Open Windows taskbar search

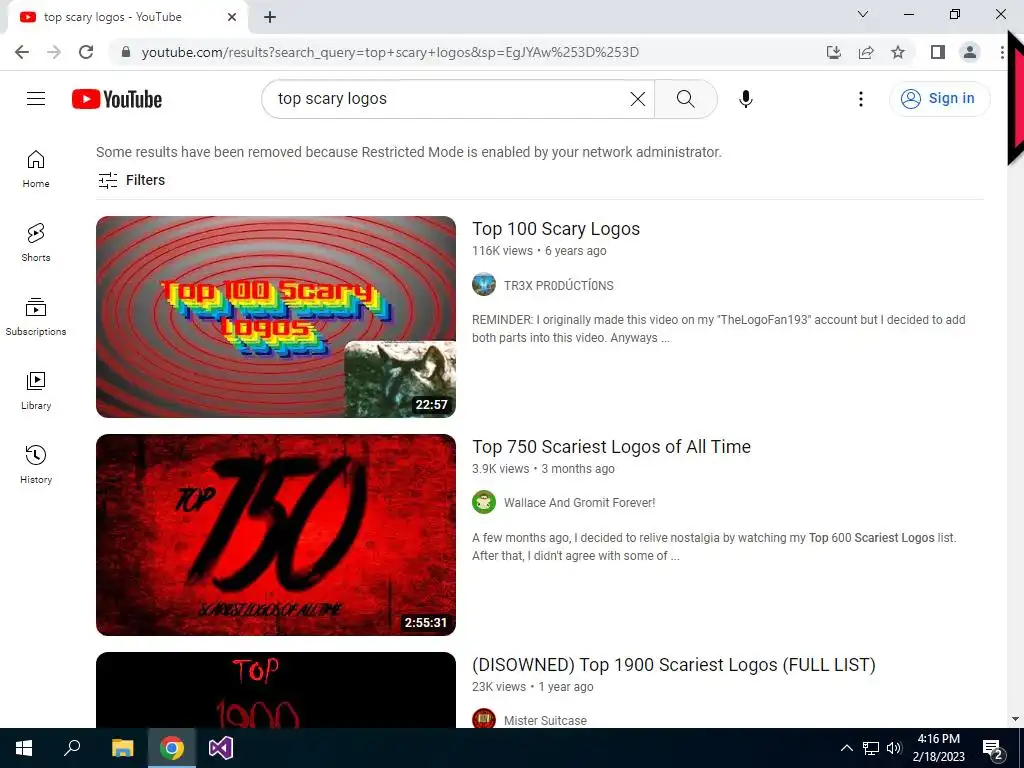[x=72, y=748]
